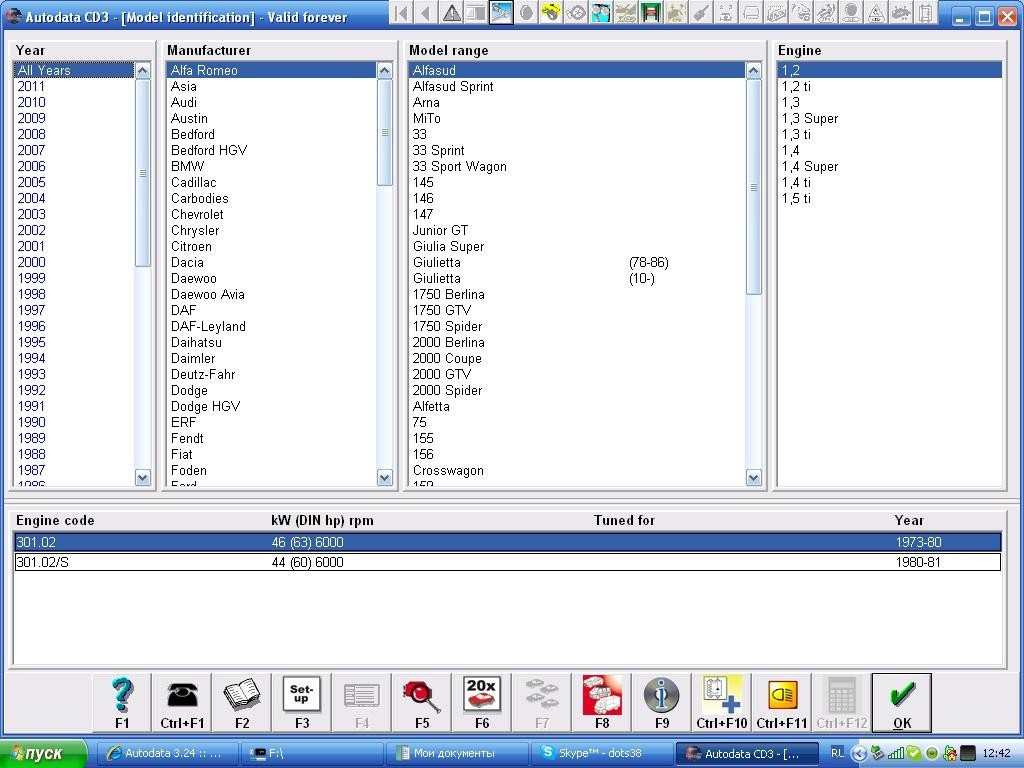The image size is (1024, 768).
Task: Pick DAF-Leyland from manufacturers
Action: (x=271, y=326)
